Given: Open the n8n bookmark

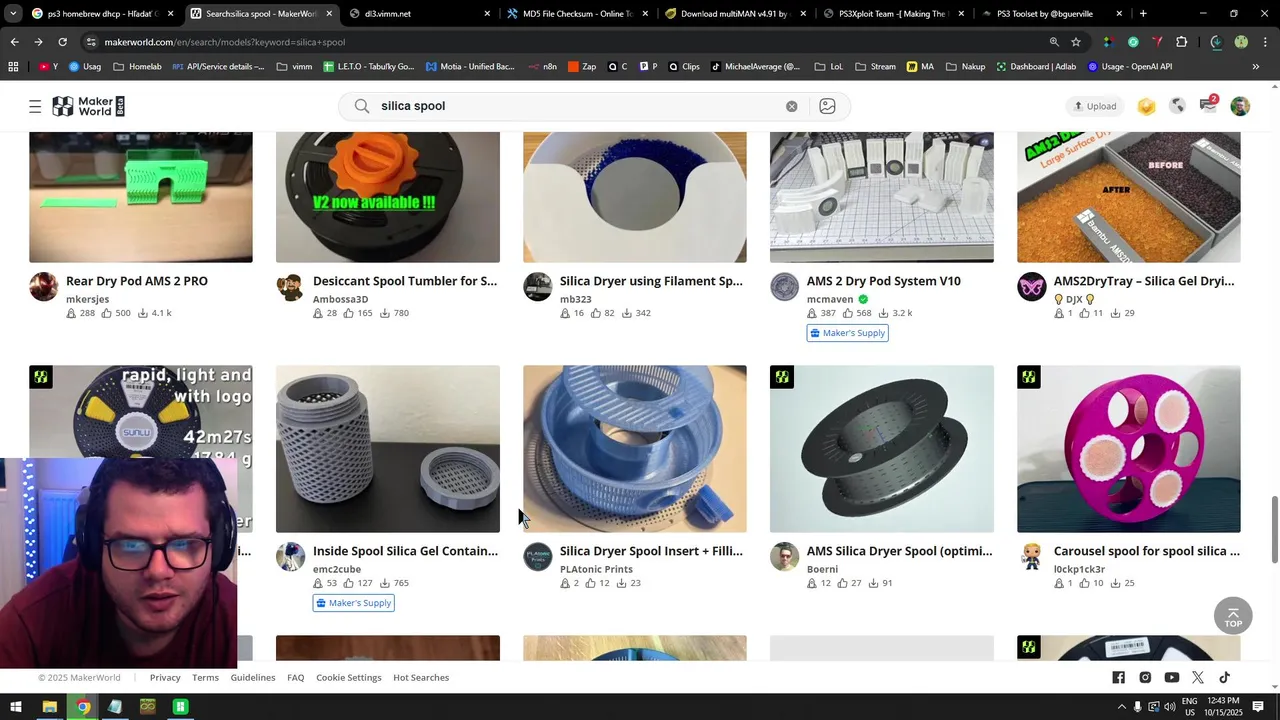Looking at the screenshot, I should 542,67.
